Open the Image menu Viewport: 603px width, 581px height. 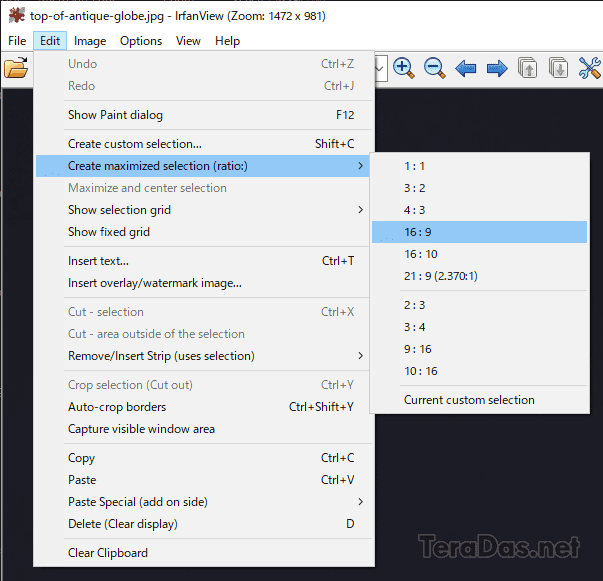point(90,41)
